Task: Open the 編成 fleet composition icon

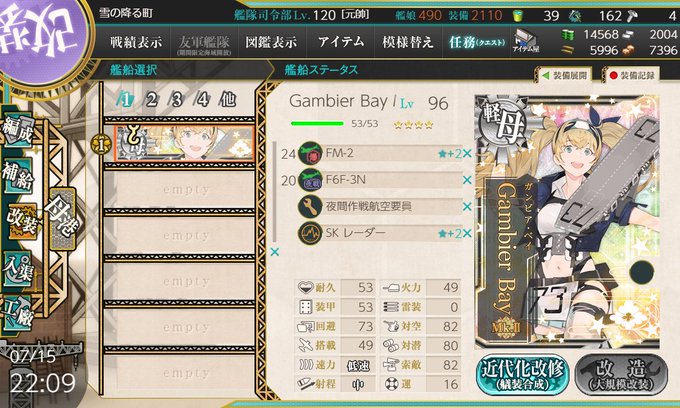Action: pyautogui.click(x=18, y=131)
